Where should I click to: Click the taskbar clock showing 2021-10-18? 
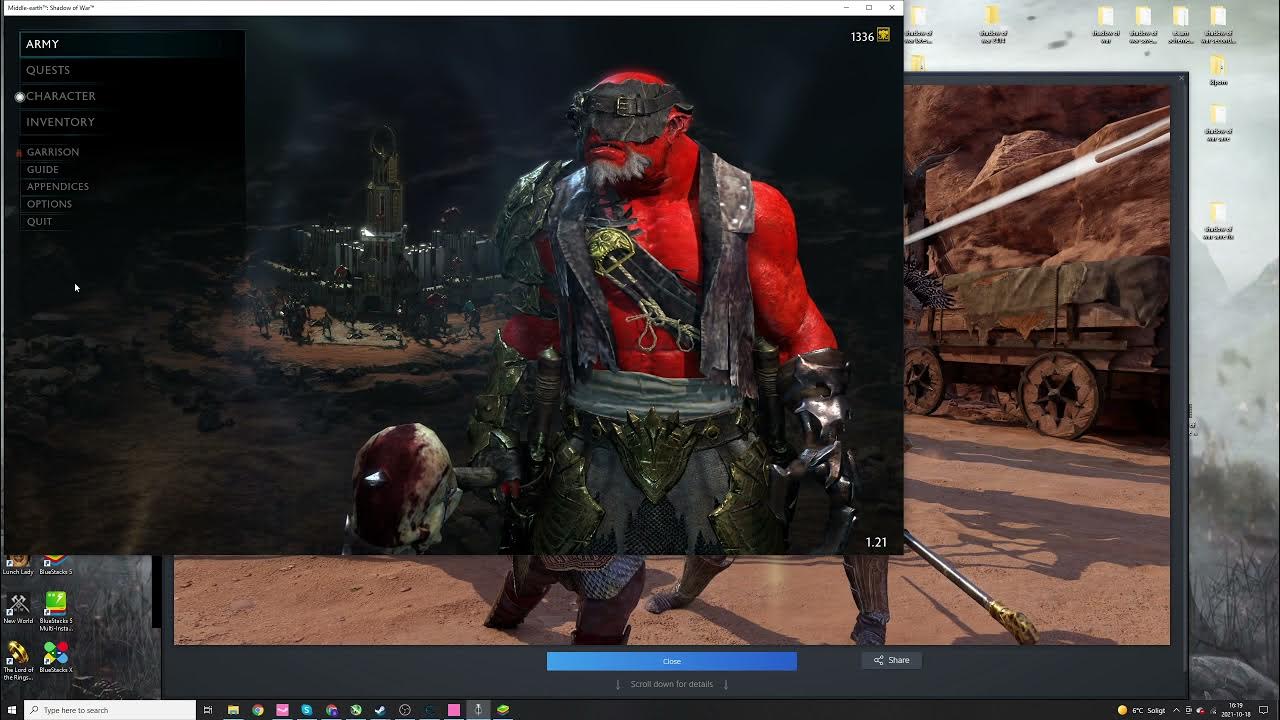pos(1236,710)
